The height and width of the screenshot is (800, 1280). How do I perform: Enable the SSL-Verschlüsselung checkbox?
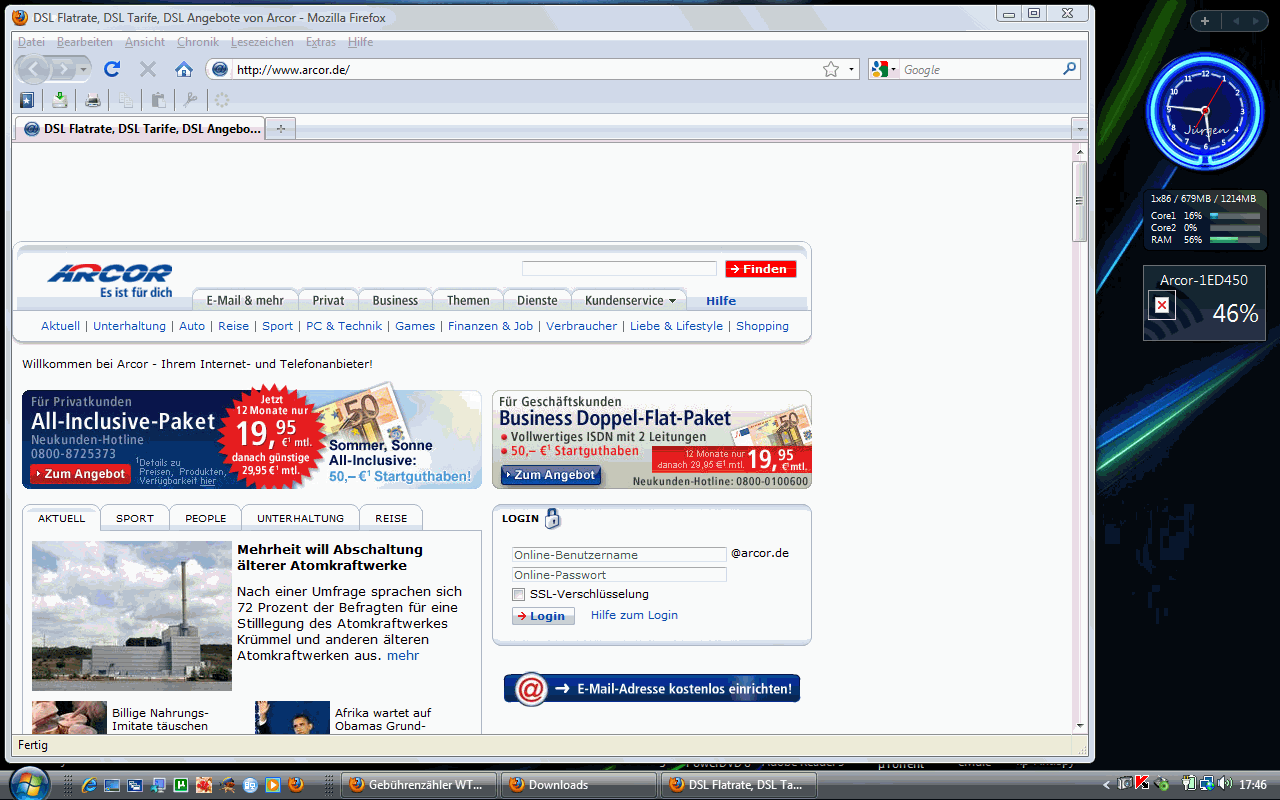(518, 594)
